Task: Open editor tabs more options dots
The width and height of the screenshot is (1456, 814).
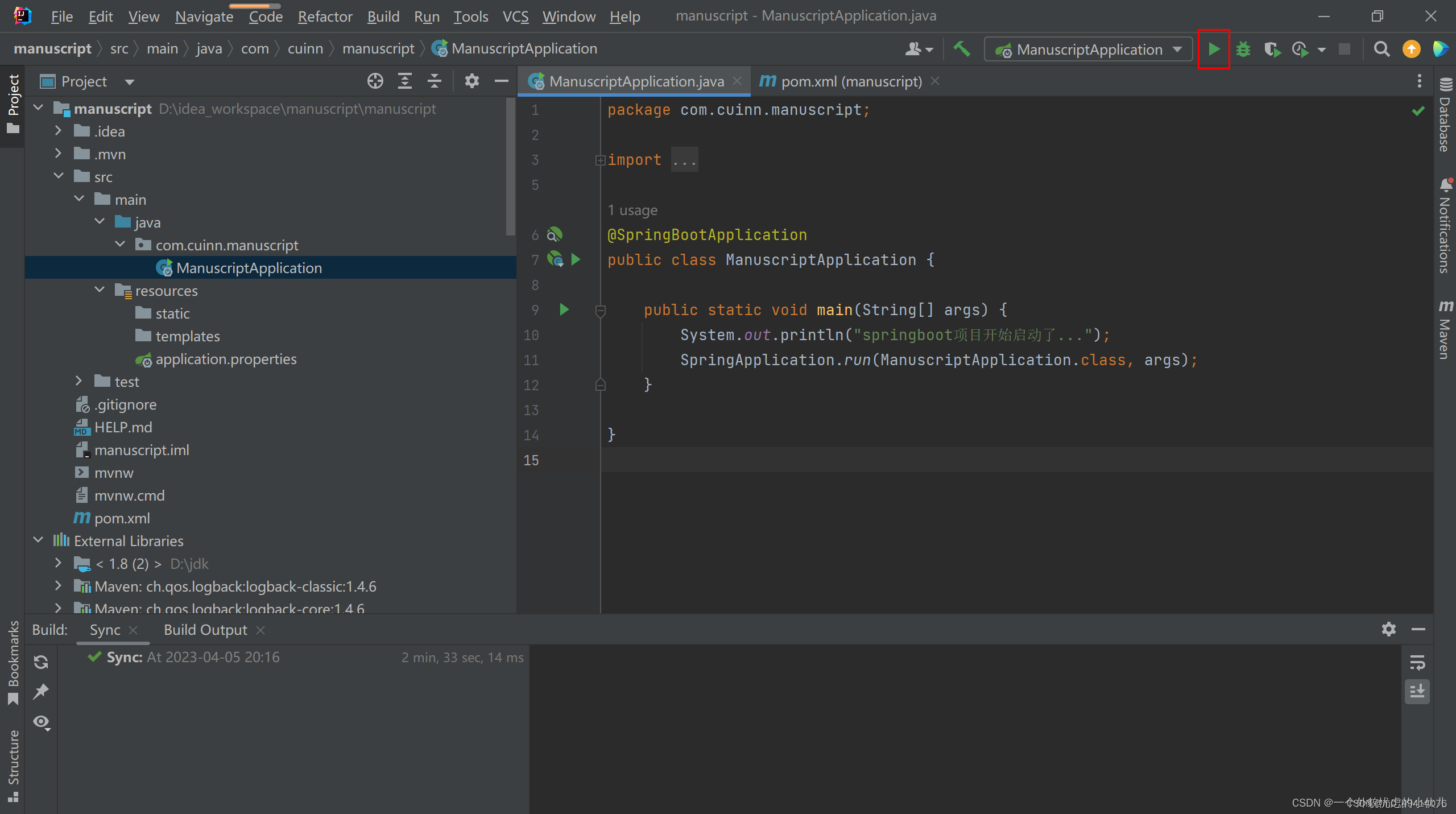Action: 1420,81
